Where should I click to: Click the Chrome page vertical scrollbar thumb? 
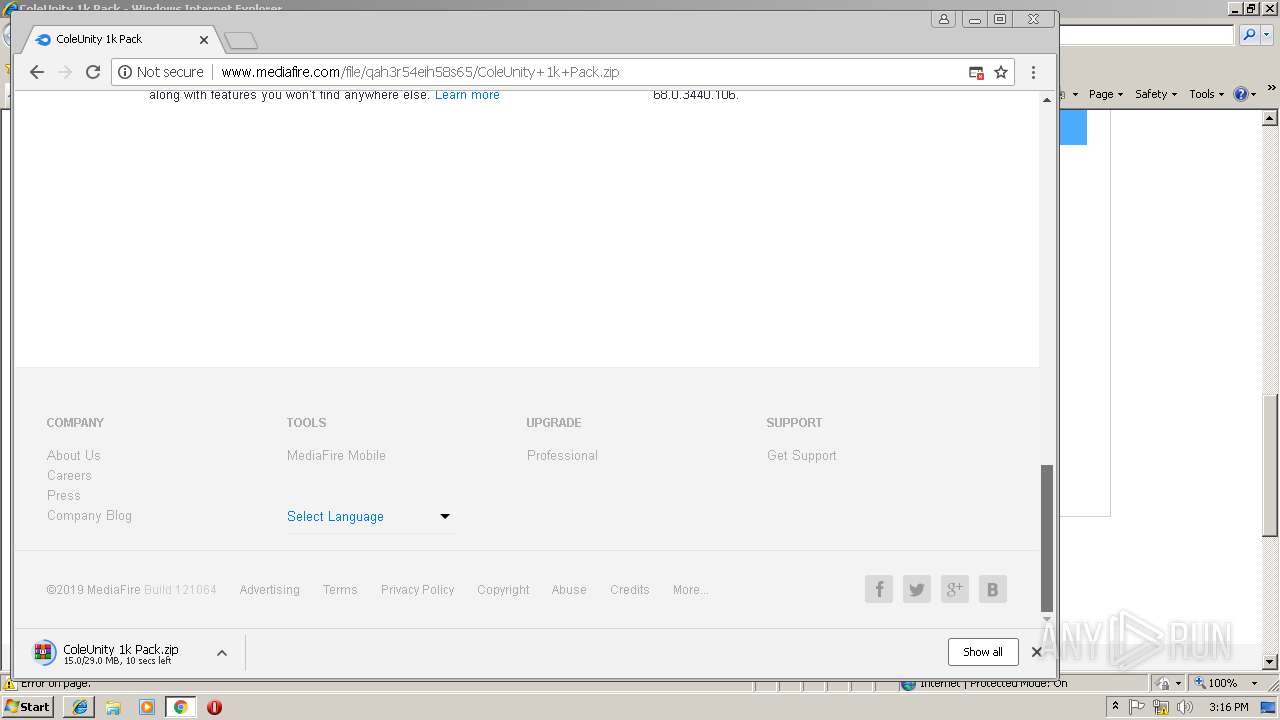click(1047, 538)
